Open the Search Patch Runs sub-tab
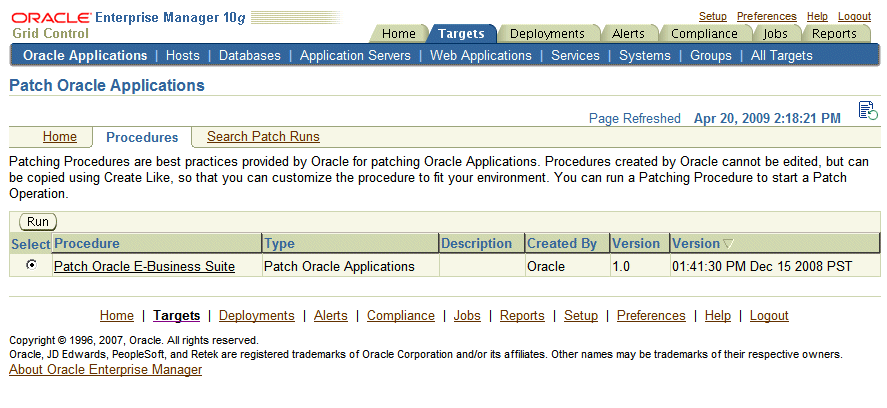This screenshot has height=408, width=887. click(263, 136)
